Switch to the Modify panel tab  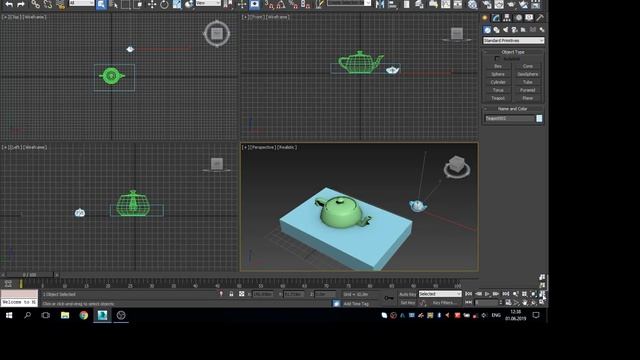point(496,18)
